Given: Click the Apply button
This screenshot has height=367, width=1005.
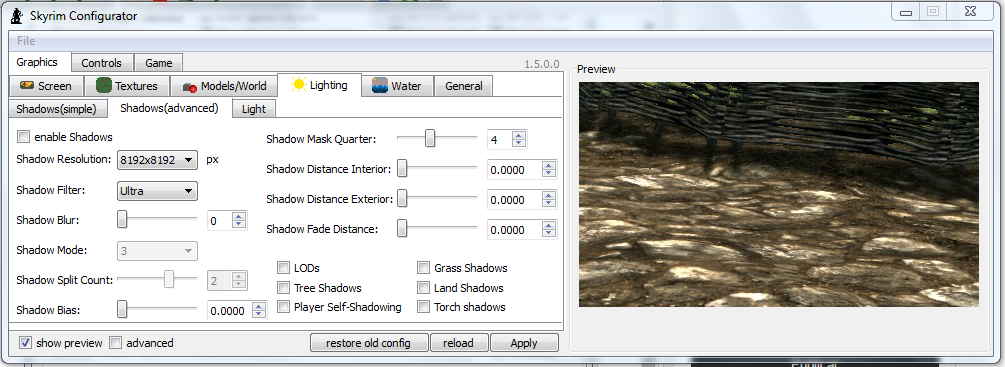Looking at the screenshot, I should (x=524, y=343).
